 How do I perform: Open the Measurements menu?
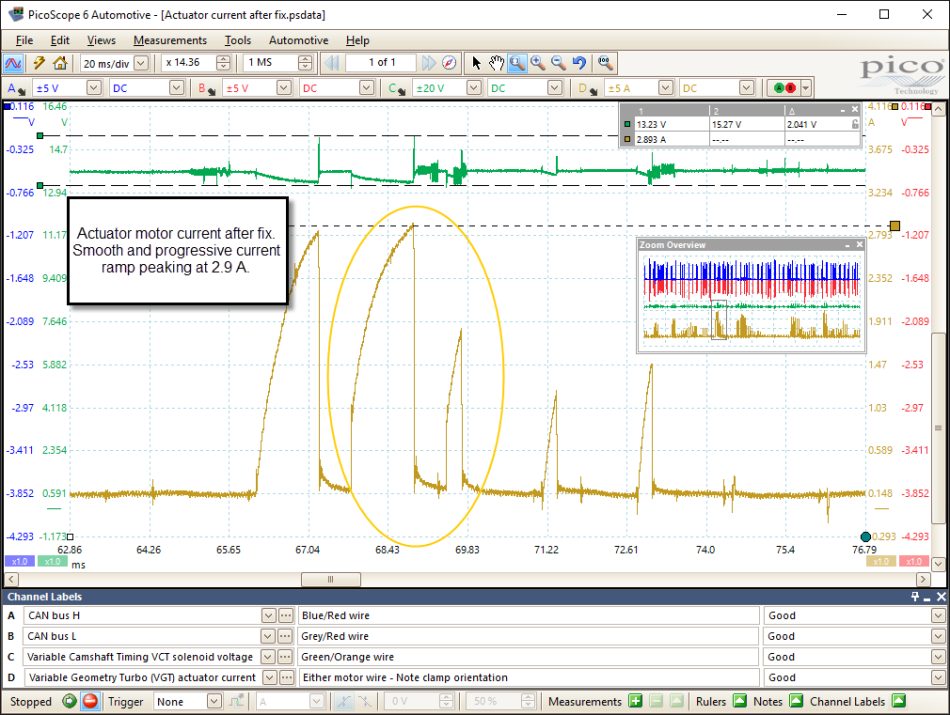(170, 40)
